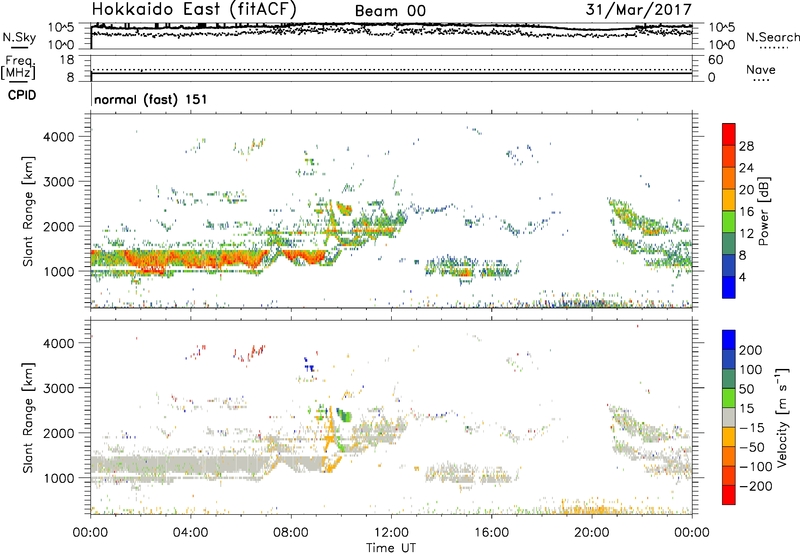The width and height of the screenshot is (800, 554).
Task: Click the '3000' tick on velocity panel
Action: (x=59, y=388)
